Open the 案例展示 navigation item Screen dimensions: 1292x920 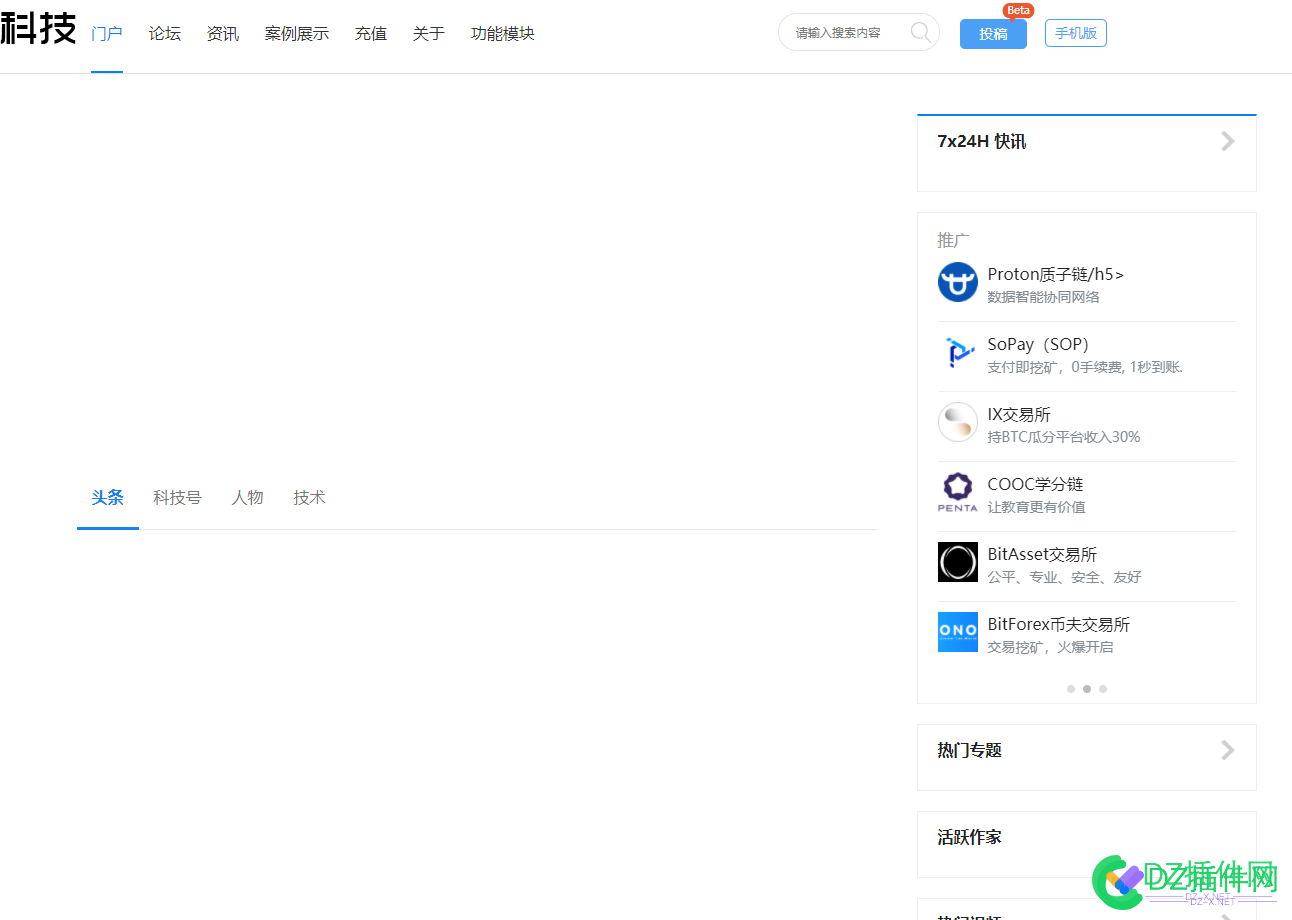[297, 34]
